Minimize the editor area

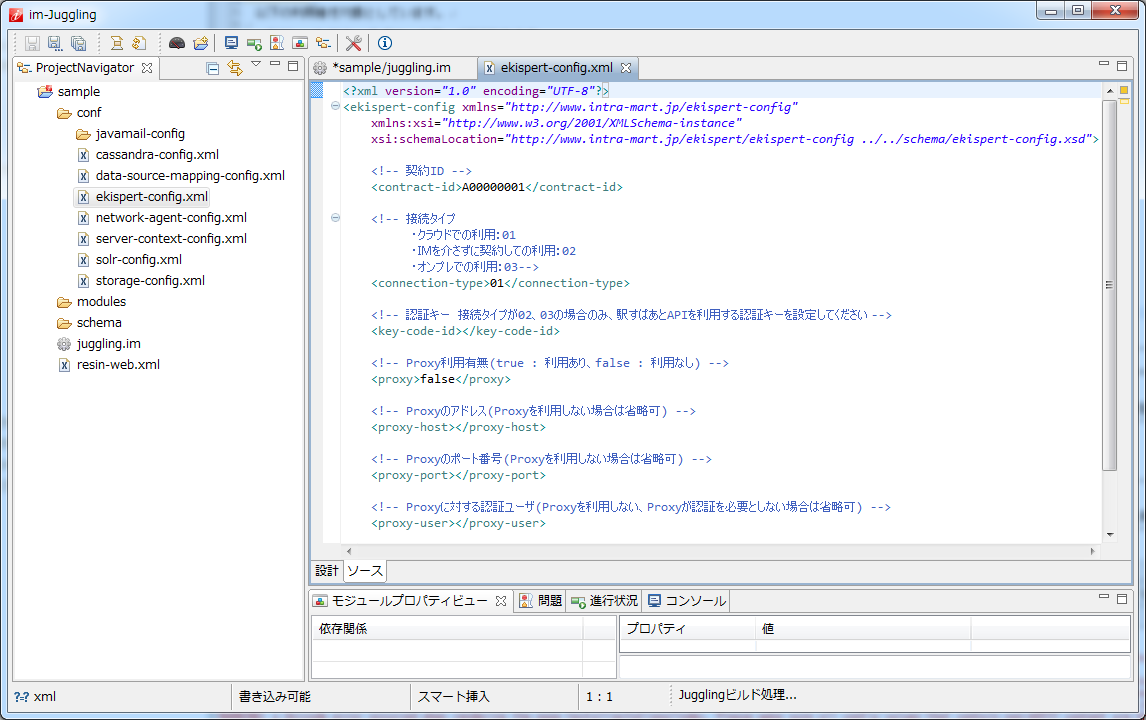pos(1104,64)
